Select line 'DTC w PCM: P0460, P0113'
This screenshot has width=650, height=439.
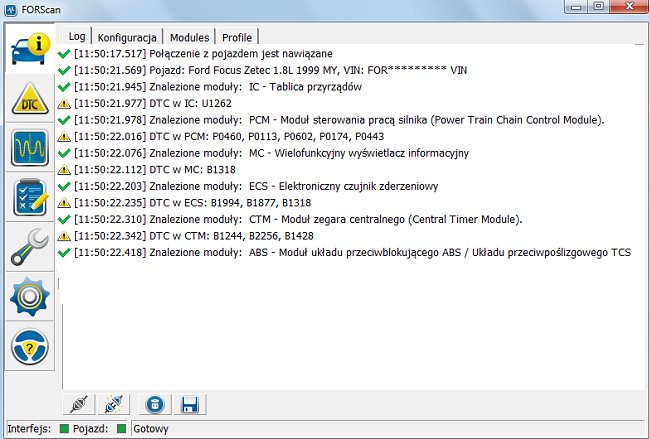pos(229,137)
